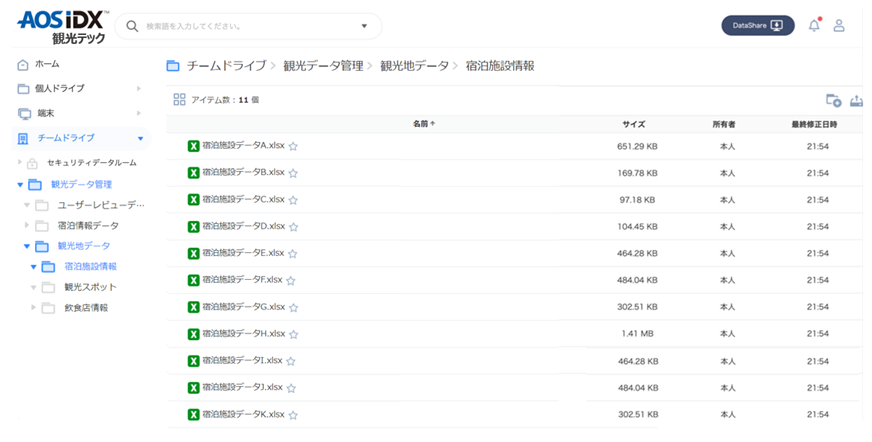This screenshot has height=442, width=872.
Task: Open the notification bell
Action: click(815, 25)
